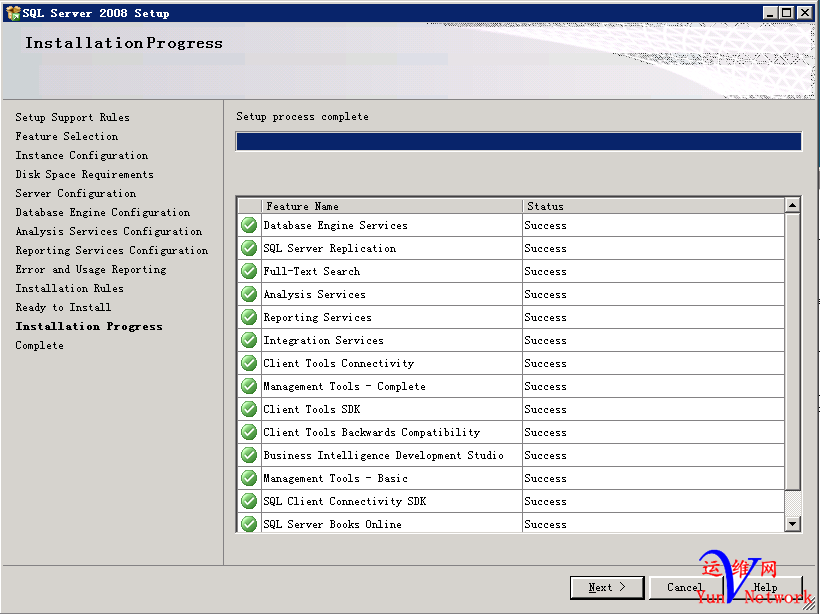Viewport: 820px width, 614px height.
Task: Click Success status of Database Engine Services
Action: [545, 225]
